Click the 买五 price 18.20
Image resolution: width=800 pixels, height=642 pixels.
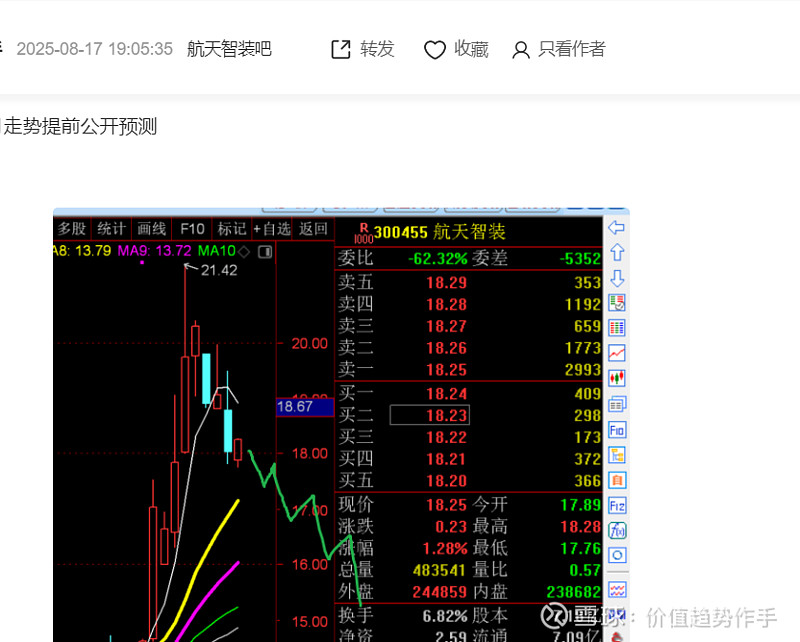click(446, 481)
